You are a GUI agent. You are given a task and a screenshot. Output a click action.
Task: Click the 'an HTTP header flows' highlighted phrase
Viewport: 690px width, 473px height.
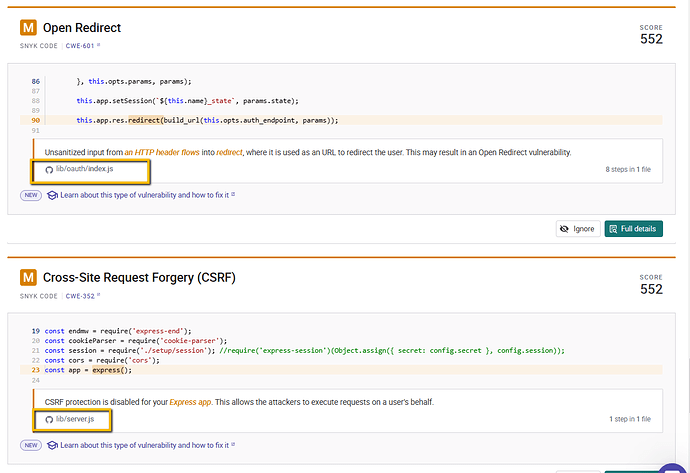click(x=162, y=152)
